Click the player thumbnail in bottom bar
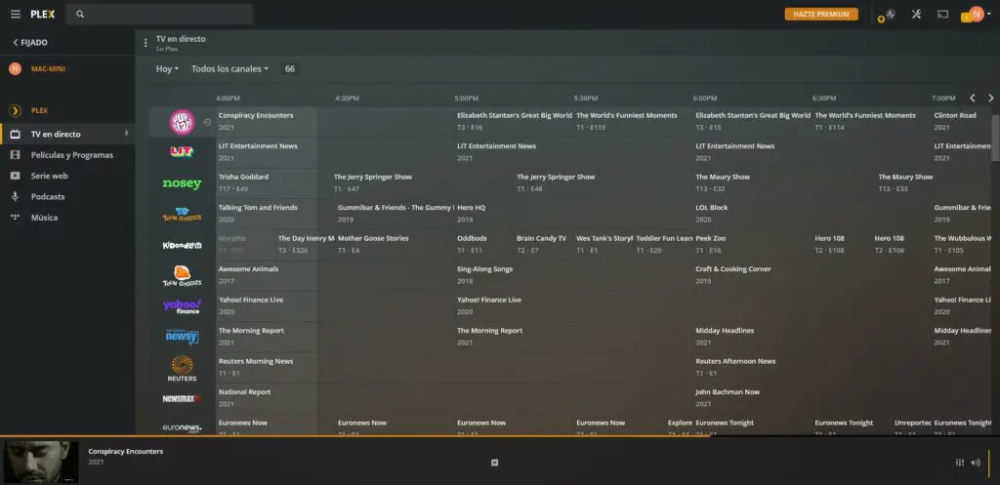The height and width of the screenshot is (485, 1000). click(x=41, y=461)
